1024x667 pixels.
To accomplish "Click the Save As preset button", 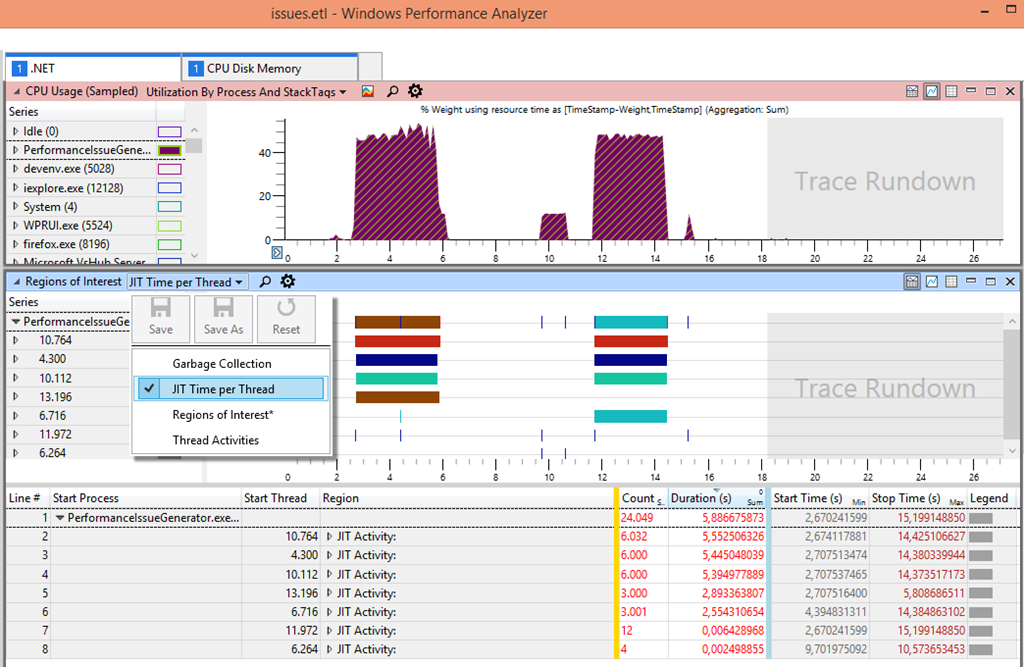I will pos(223,319).
